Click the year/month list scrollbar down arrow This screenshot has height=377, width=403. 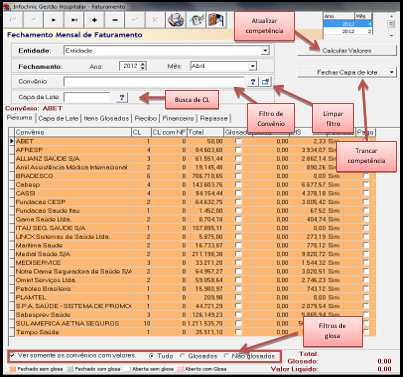coord(391,36)
